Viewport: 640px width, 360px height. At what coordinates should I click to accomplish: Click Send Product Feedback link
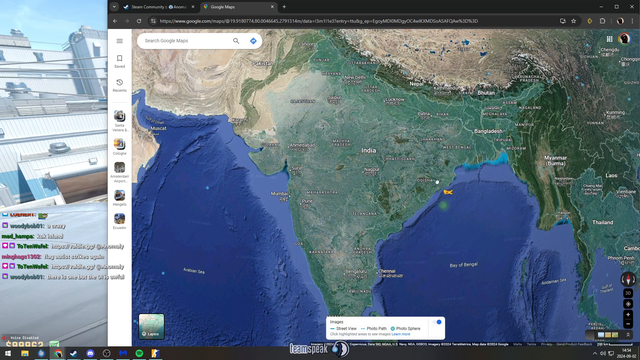click(574, 344)
